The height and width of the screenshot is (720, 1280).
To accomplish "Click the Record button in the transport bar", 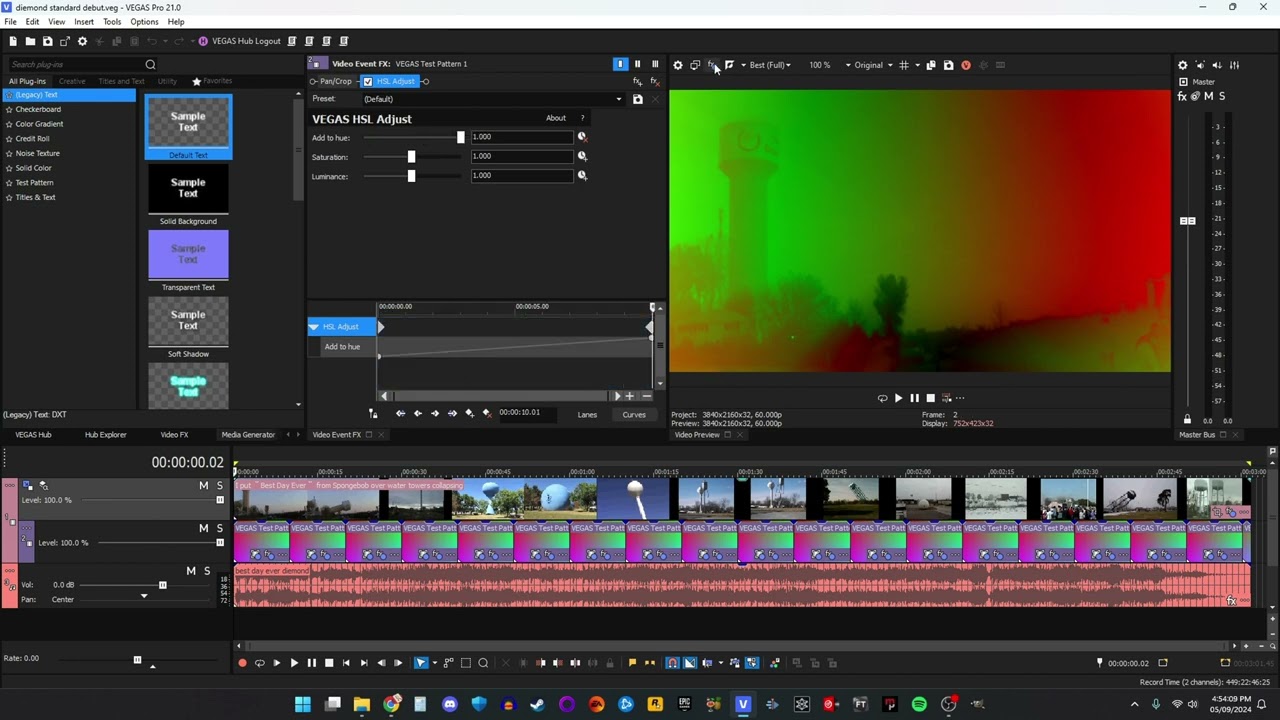I will coord(242,663).
